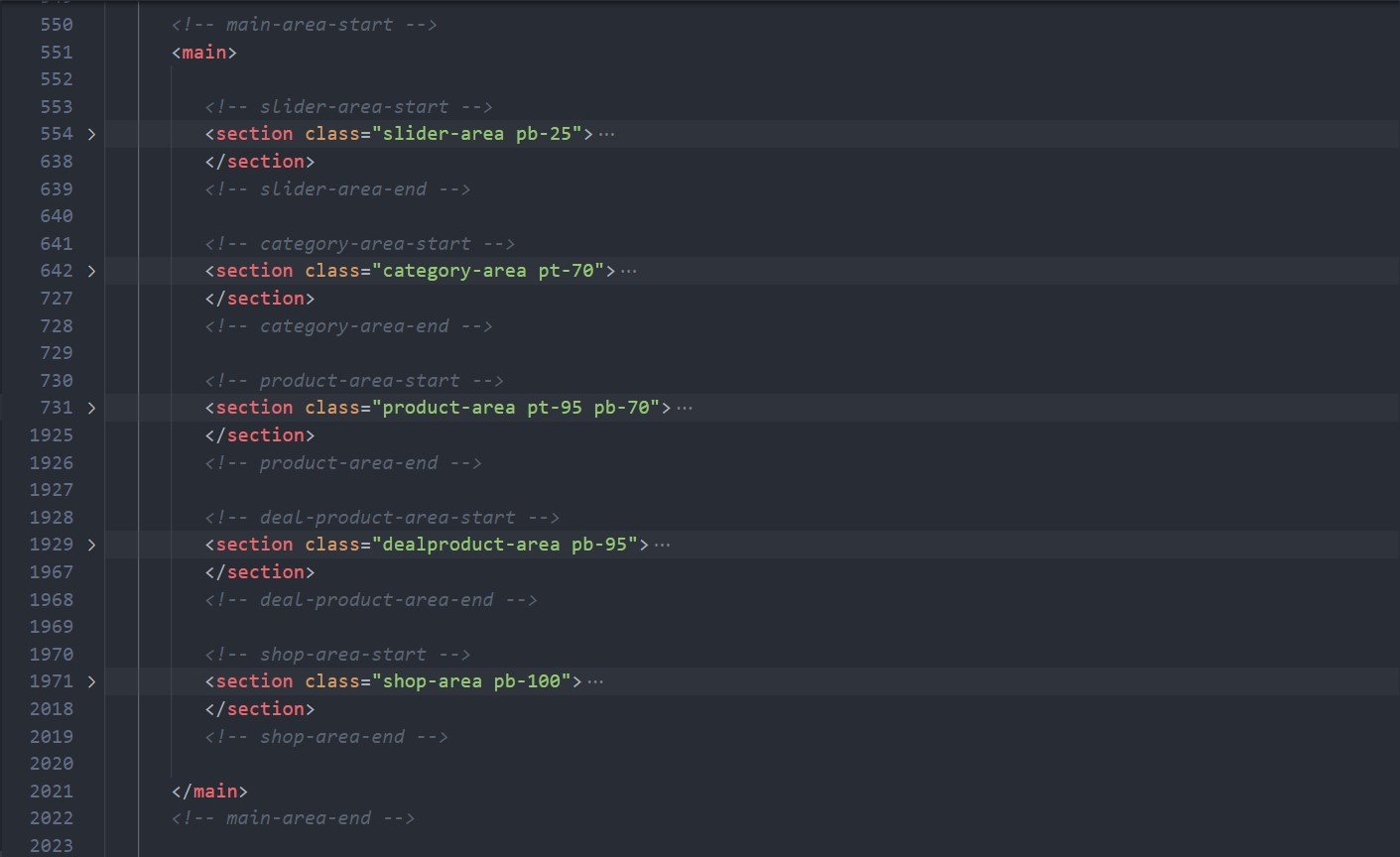Click the ellipsis after shop-area pb-100 tag
The width and height of the screenshot is (1400, 857).
pos(595,681)
